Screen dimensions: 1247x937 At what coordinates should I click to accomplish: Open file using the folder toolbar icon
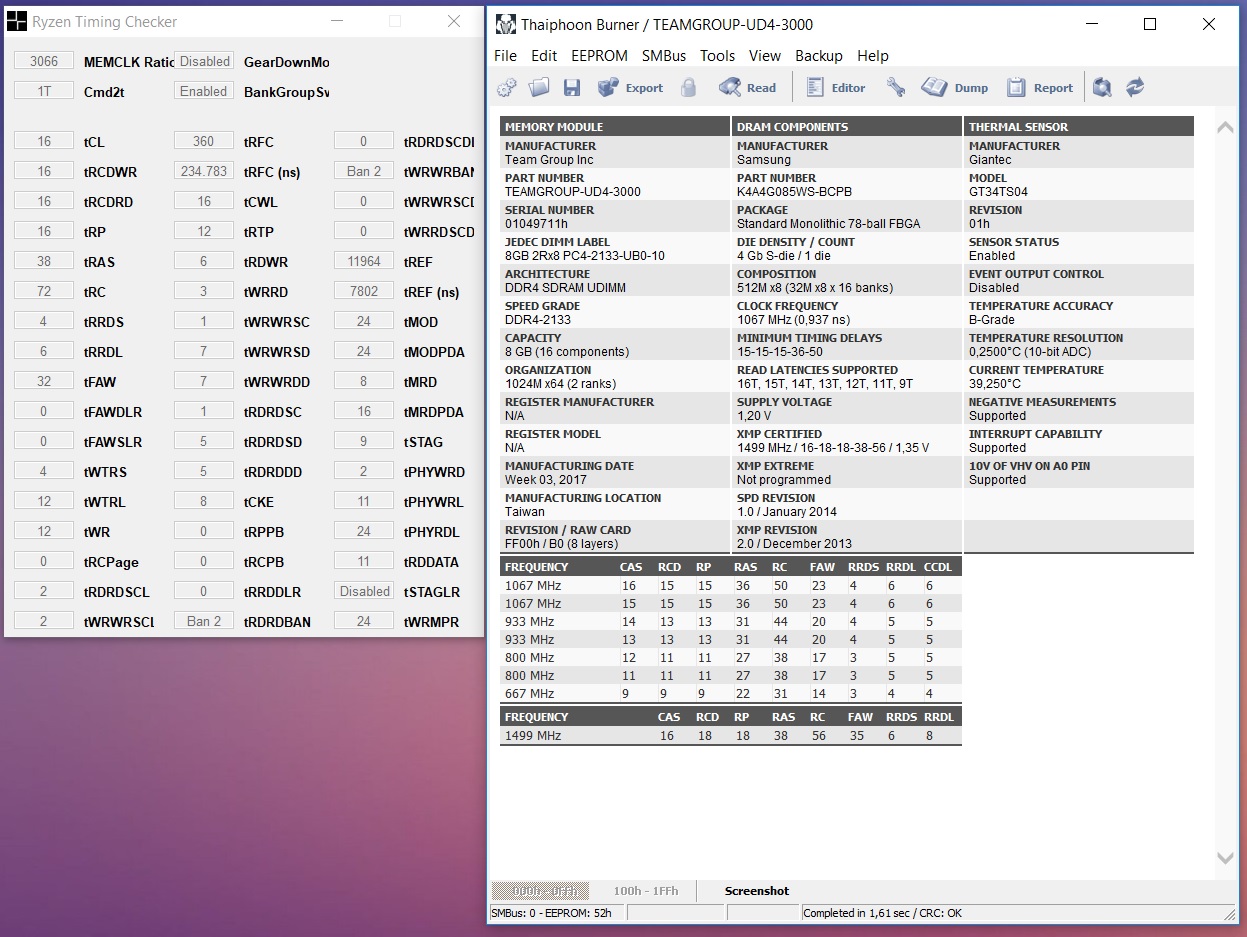point(539,88)
